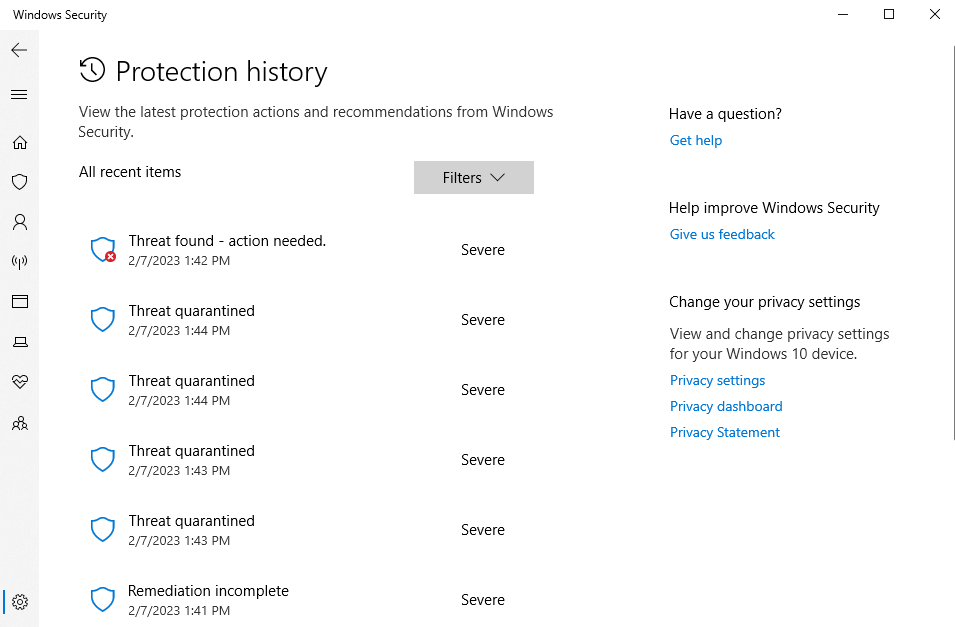Open the Filters dropdown
The image size is (955, 627).
tap(473, 177)
